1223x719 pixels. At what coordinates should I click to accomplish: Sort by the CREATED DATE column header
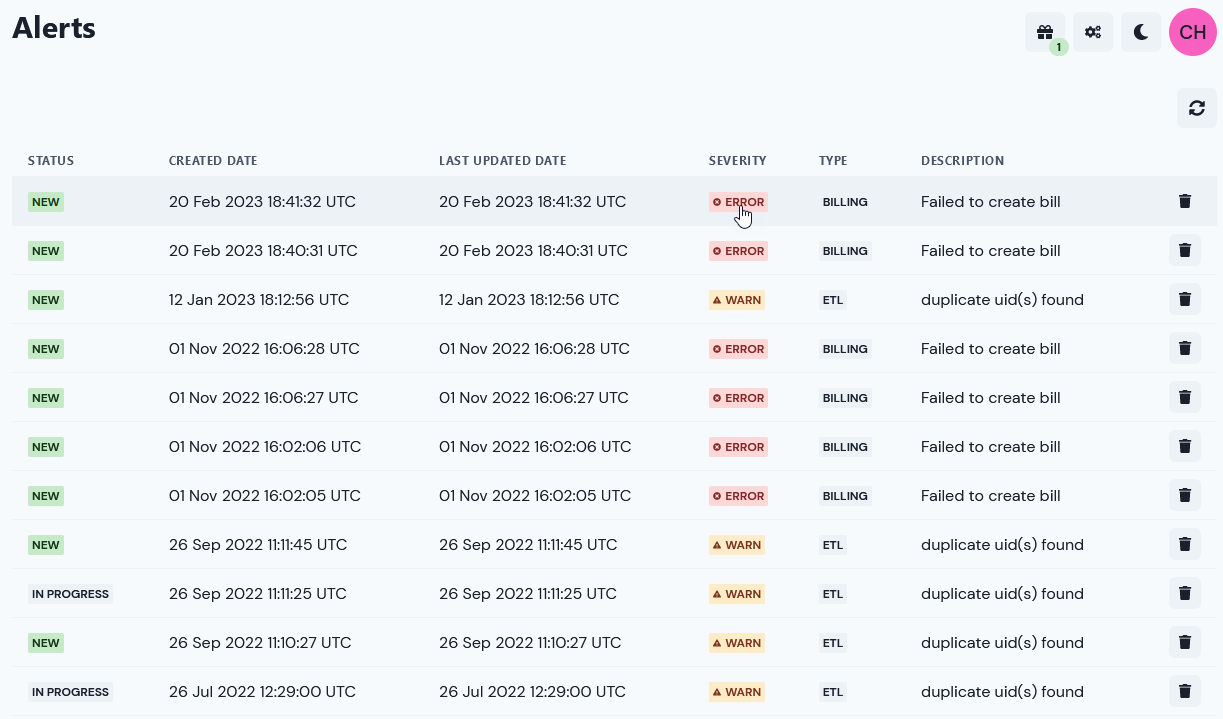[213, 161]
